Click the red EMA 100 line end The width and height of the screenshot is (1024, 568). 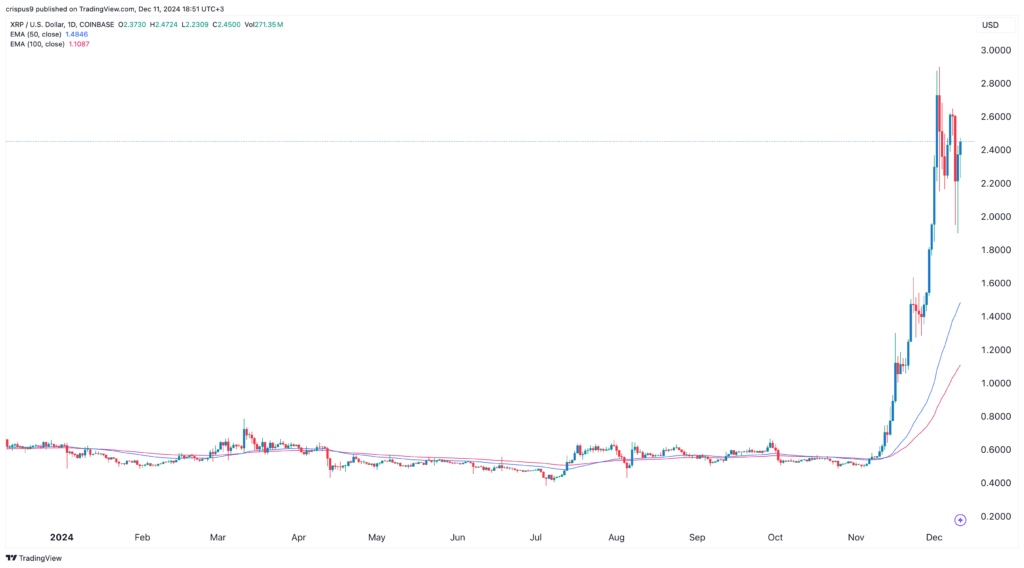coord(960,366)
